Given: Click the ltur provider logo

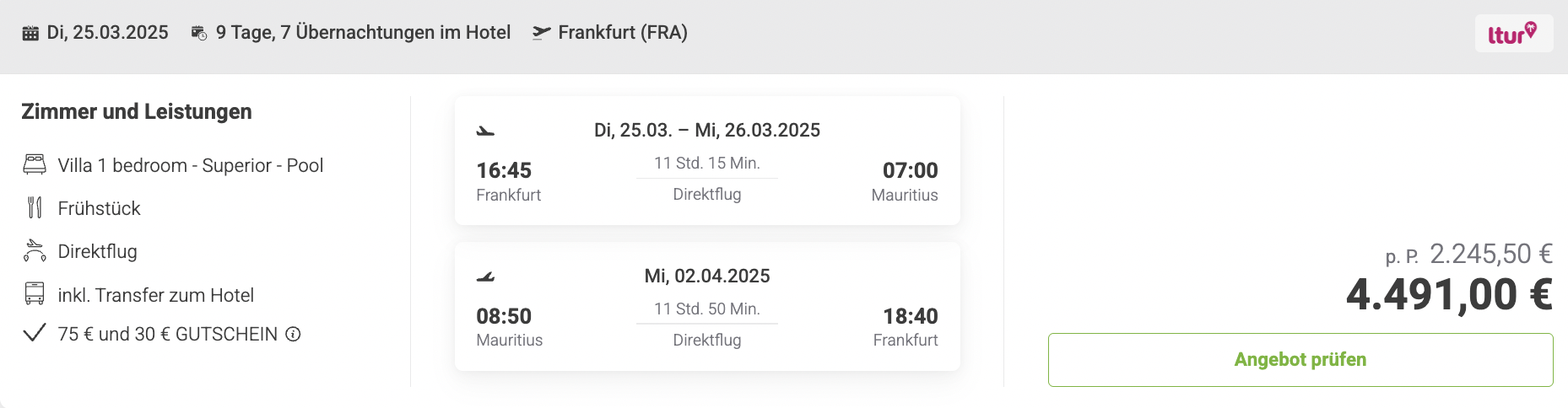Looking at the screenshot, I should 1513,34.
